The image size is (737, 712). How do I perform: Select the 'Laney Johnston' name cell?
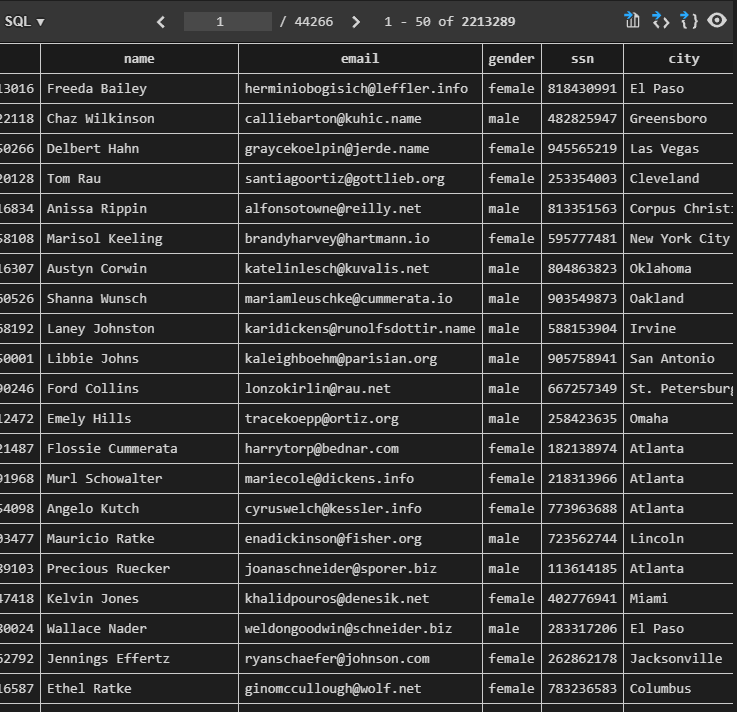(x=139, y=329)
